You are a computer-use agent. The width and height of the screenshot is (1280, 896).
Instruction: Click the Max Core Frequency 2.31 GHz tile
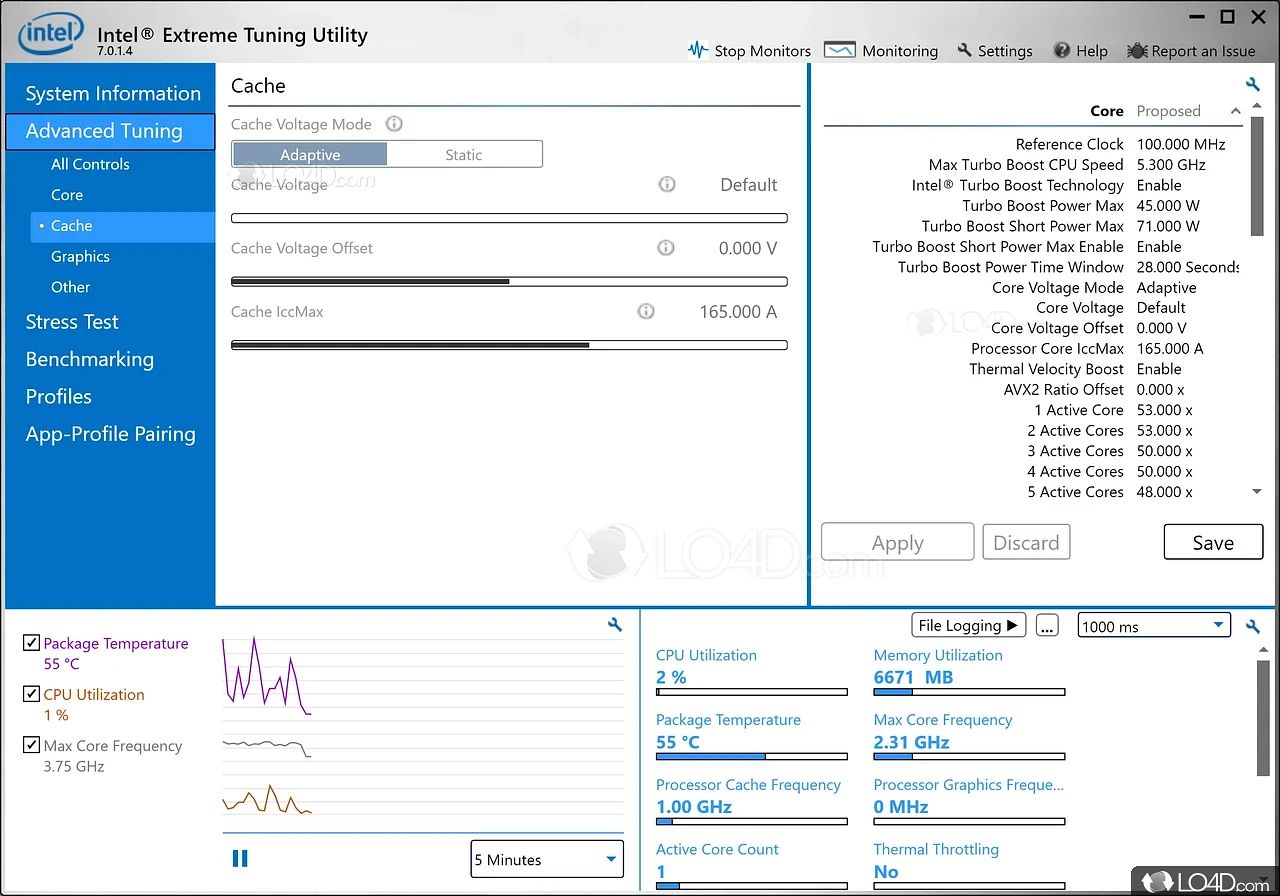[968, 736]
